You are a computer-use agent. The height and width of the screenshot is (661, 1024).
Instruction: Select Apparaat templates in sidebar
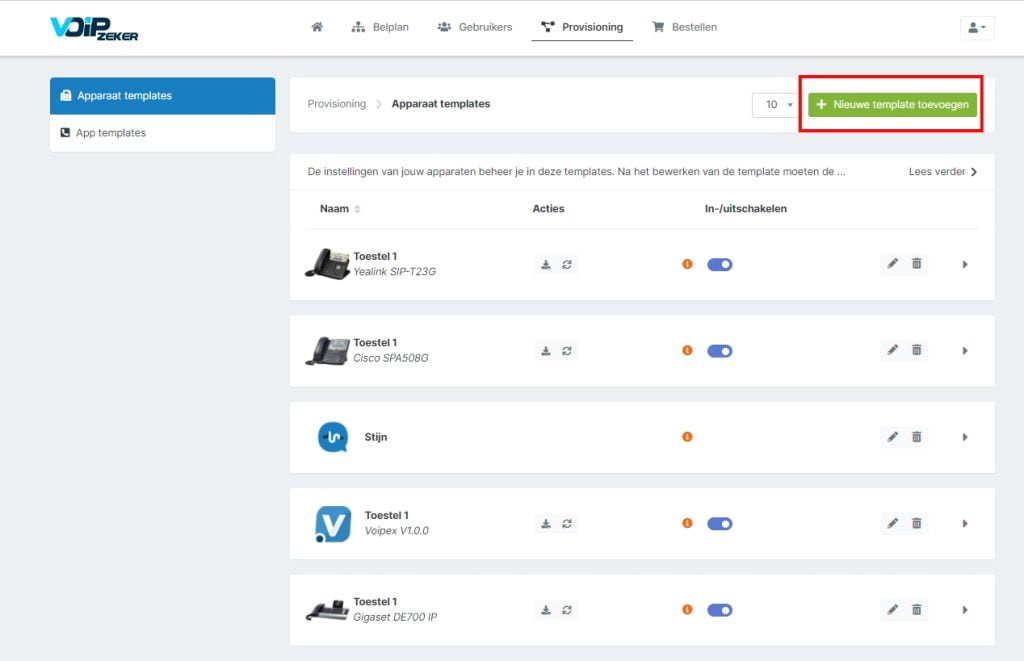point(163,96)
